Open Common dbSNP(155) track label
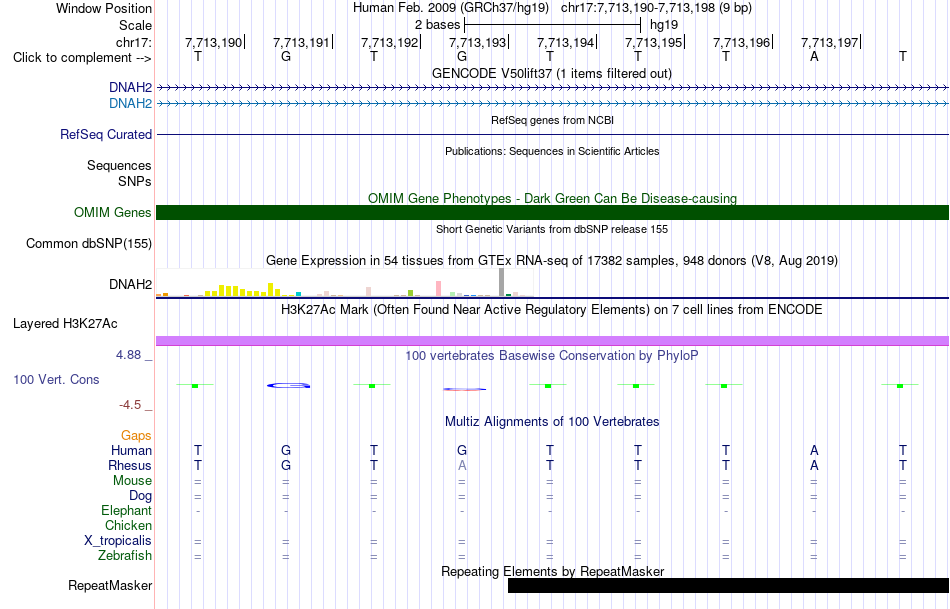This screenshot has height=609, width=950. click(89, 244)
